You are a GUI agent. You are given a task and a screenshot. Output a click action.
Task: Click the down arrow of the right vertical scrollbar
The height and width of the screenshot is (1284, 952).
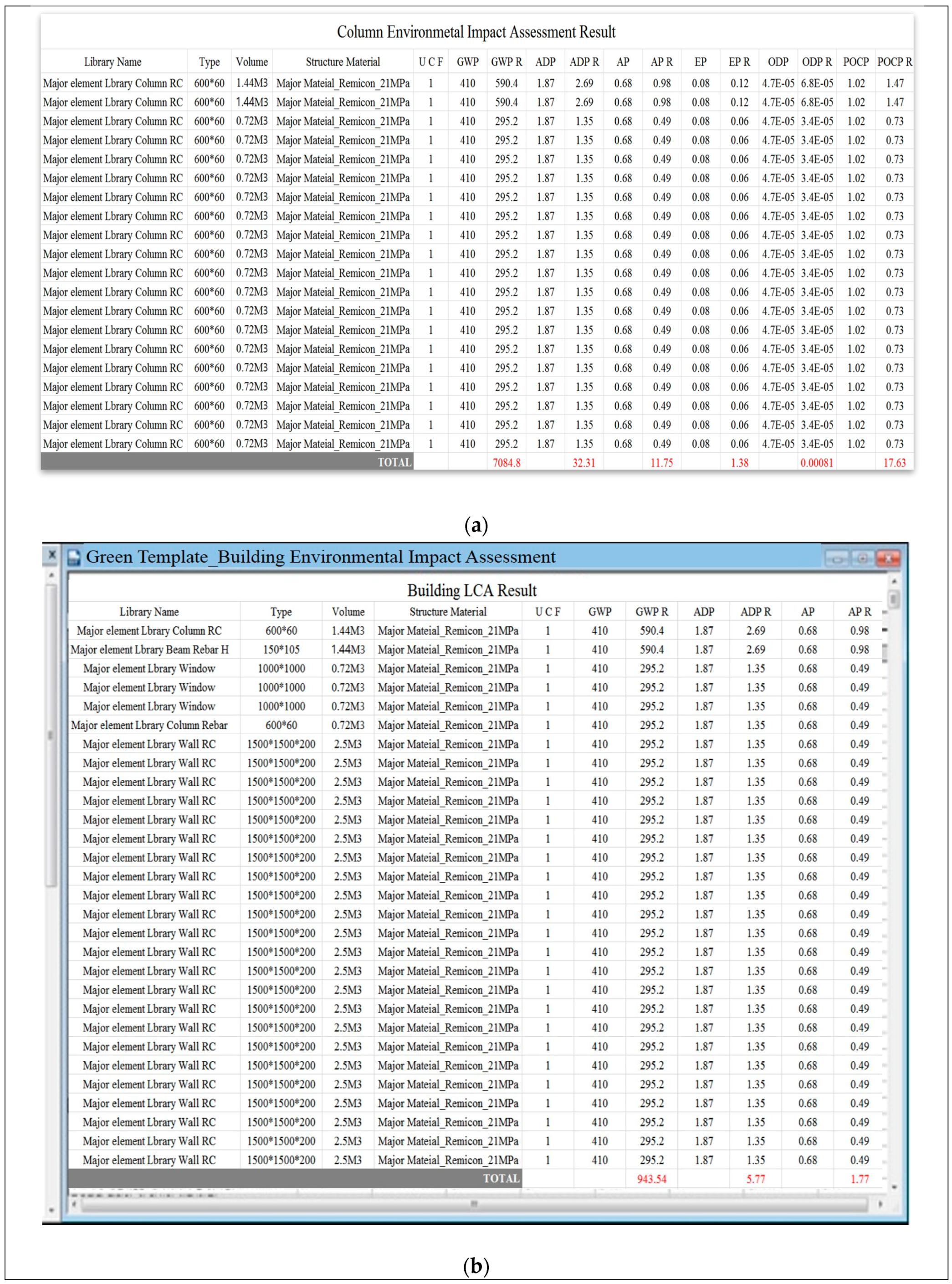pos(894,1187)
